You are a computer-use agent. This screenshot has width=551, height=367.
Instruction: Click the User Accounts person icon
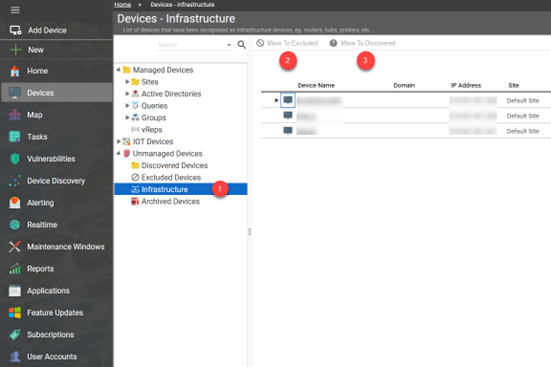click(x=15, y=356)
